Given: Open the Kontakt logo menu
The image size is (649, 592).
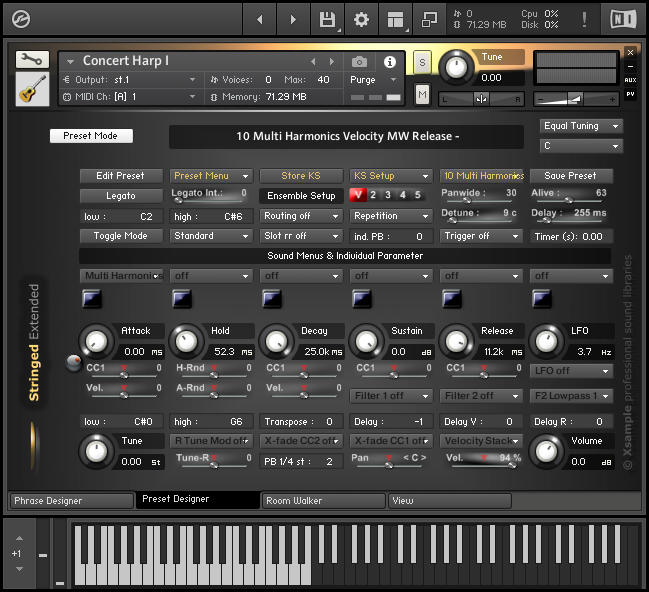Looking at the screenshot, I should 21,19.
